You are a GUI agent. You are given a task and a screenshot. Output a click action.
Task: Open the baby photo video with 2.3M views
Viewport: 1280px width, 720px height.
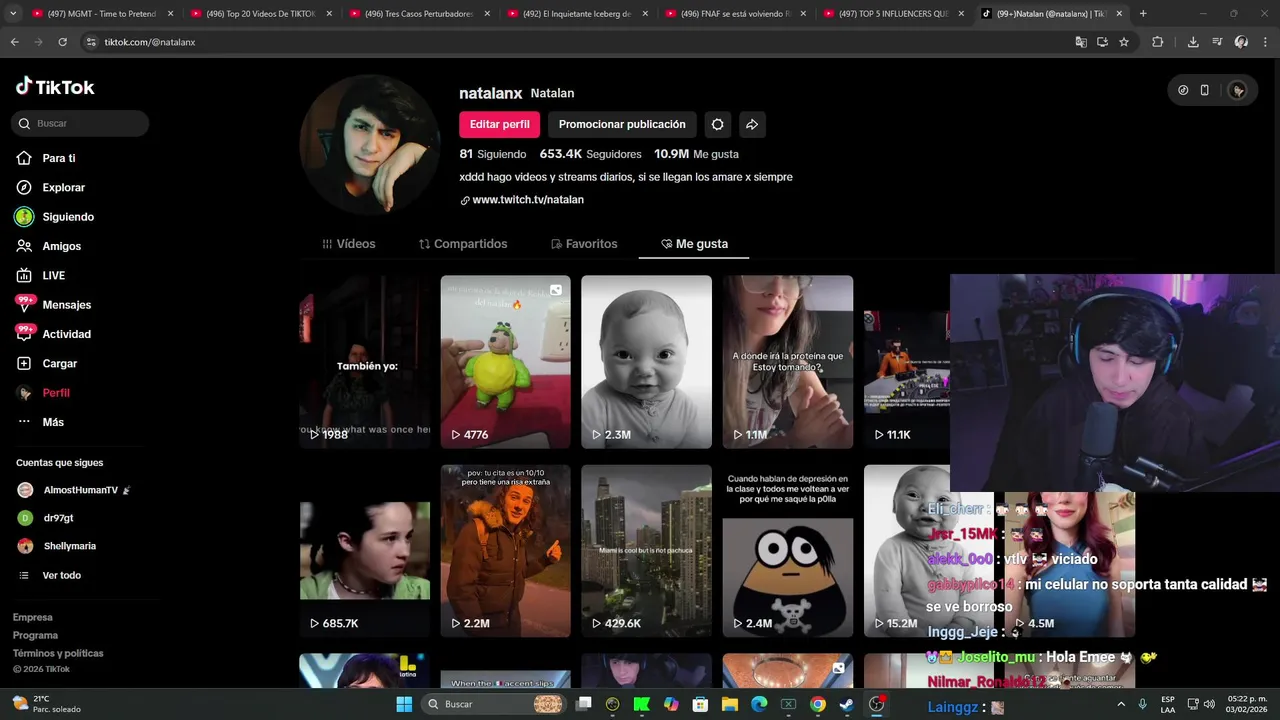[647, 362]
